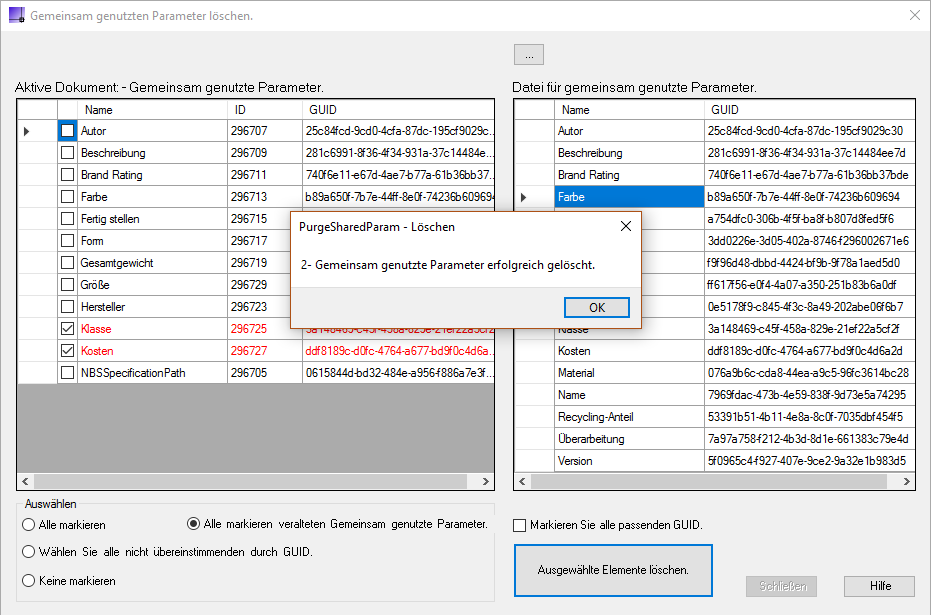Click the Gesamtgewicht name cell
This screenshot has height=615, width=931.
point(152,262)
